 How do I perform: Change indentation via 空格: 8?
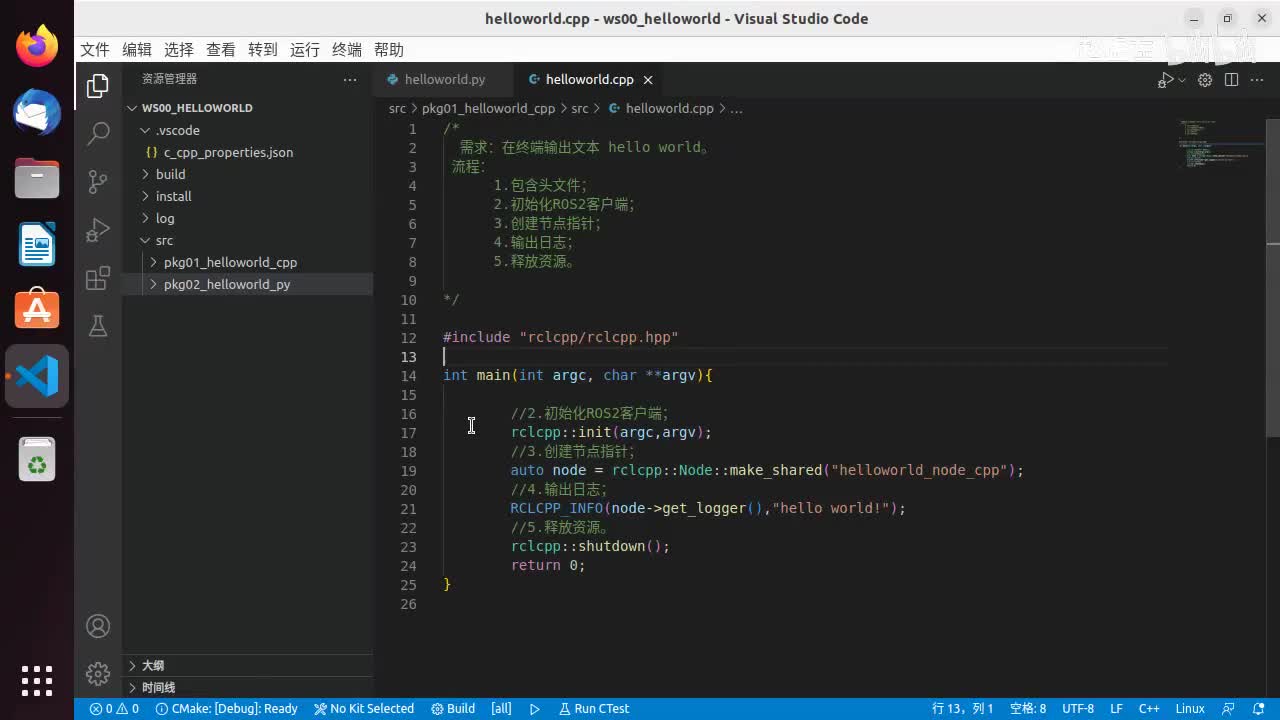pyautogui.click(x=1028, y=709)
